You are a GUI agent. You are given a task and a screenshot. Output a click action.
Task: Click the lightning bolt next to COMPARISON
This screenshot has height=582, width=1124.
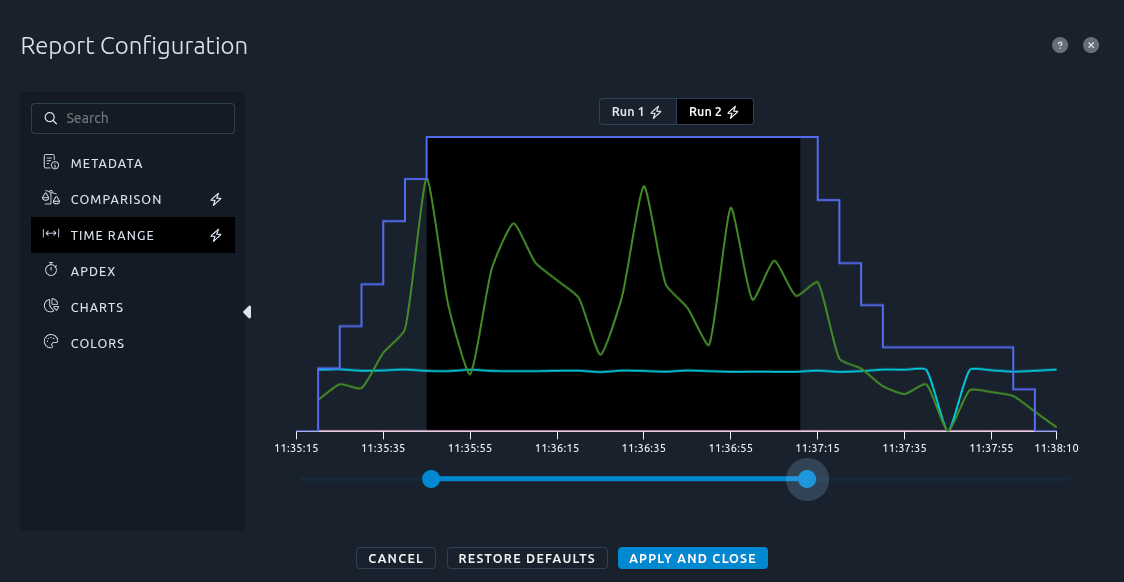[x=216, y=199]
